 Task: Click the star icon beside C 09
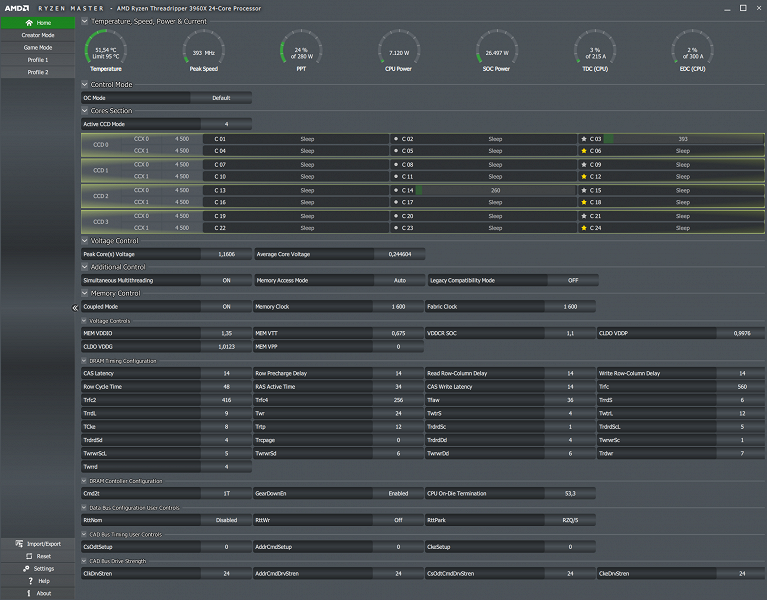click(x=584, y=165)
